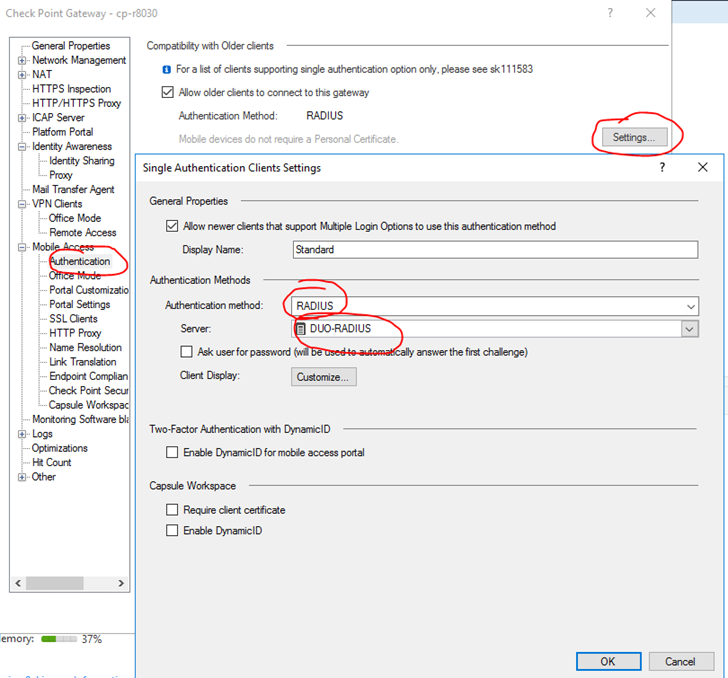This screenshot has height=678, width=728.
Task: Click the Cancel button
Action: (681, 661)
